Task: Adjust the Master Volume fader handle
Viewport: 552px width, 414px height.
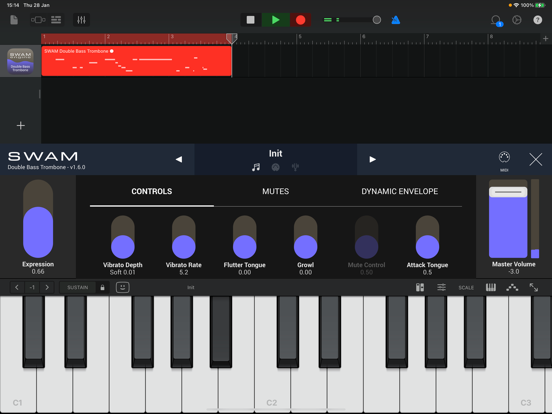Action: point(508,192)
